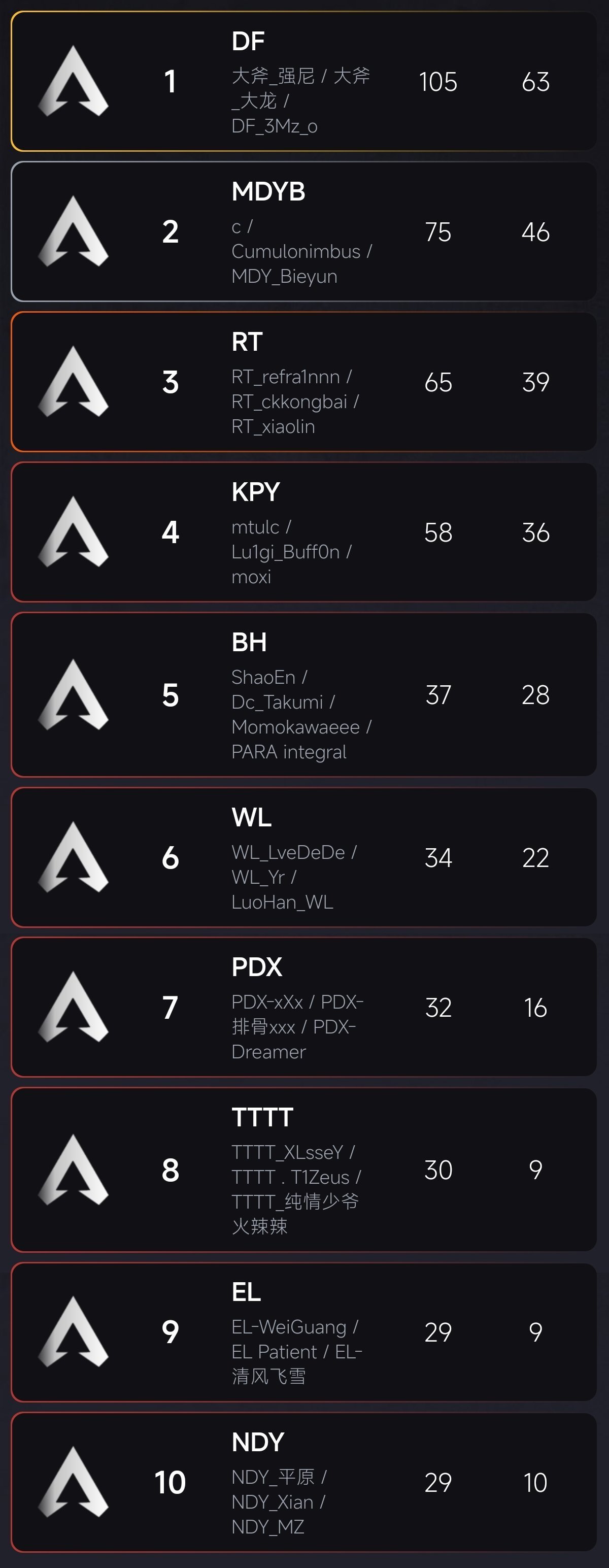Open the MDYB team name heading

click(268, 192)
